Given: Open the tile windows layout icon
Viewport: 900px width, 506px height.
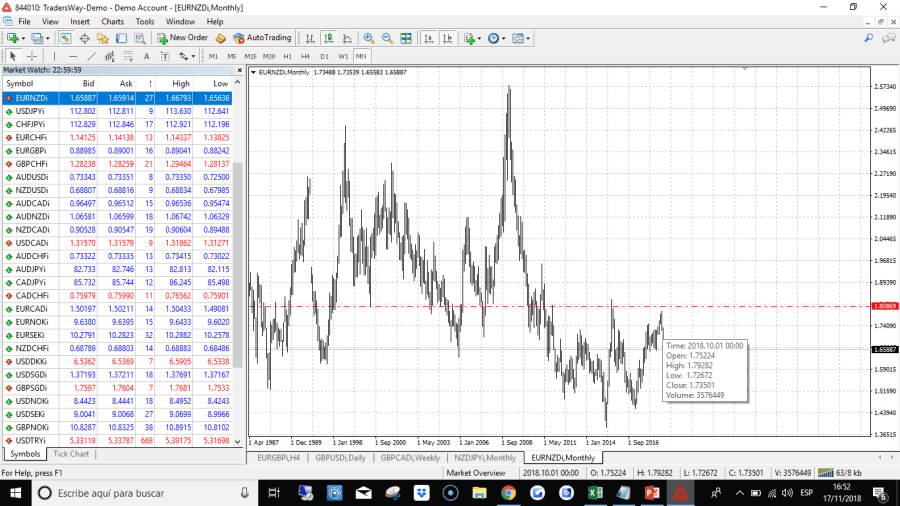Looking at the screenshot, I should click(x=405, y=38).
